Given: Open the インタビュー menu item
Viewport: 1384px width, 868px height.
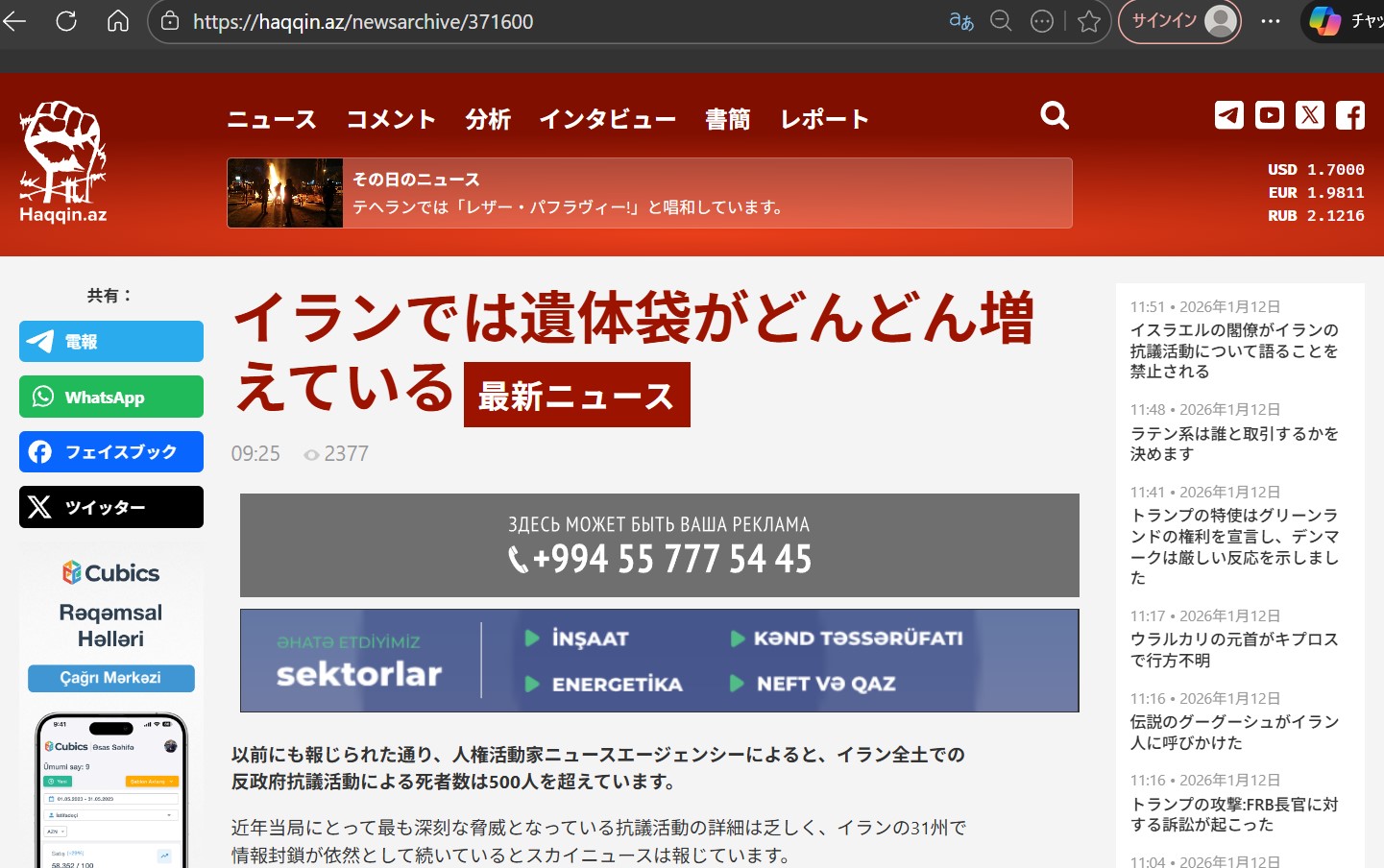Looking at the screenshot, I should 607,119.
